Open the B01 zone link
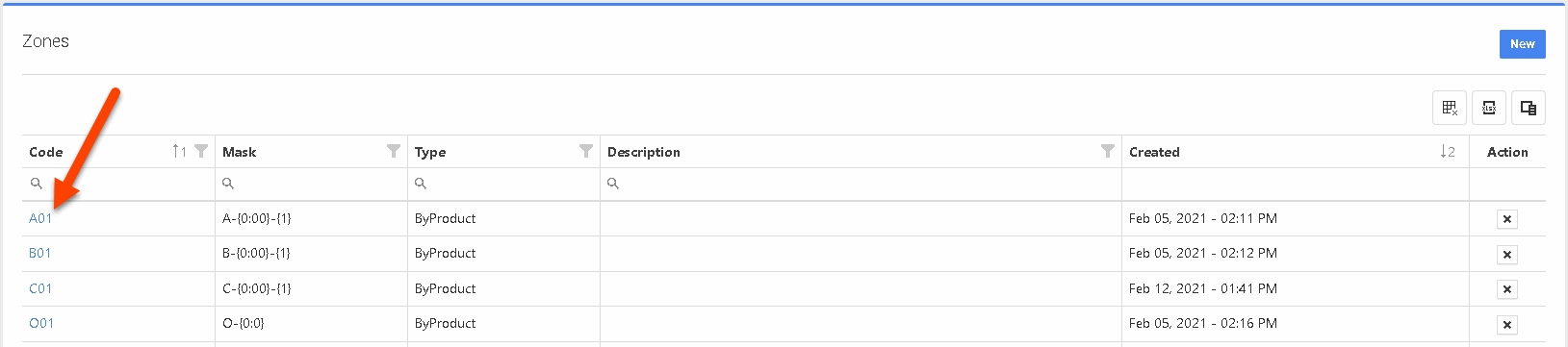Image resolution: width=1568 pixels, height=347 pixels. (40, 253)
